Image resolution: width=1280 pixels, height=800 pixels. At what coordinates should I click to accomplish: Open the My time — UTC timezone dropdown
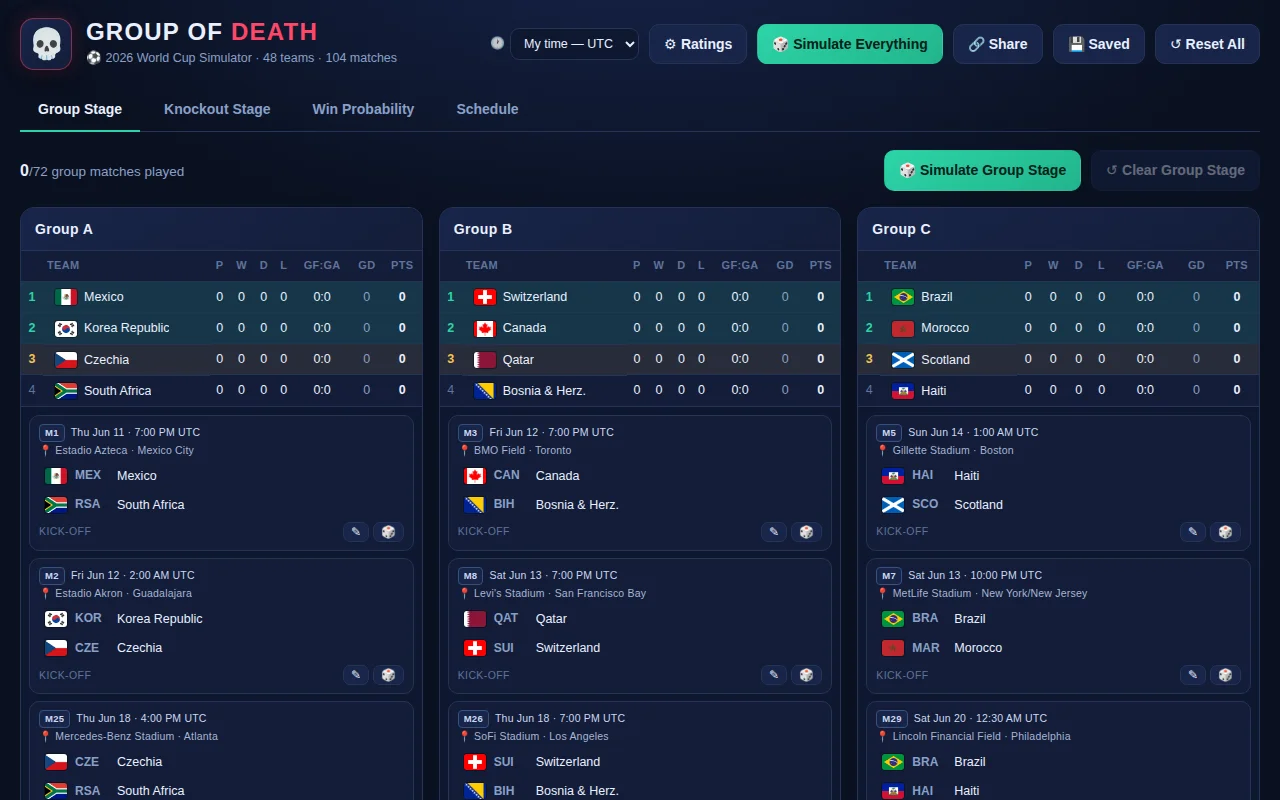point(575,44)
